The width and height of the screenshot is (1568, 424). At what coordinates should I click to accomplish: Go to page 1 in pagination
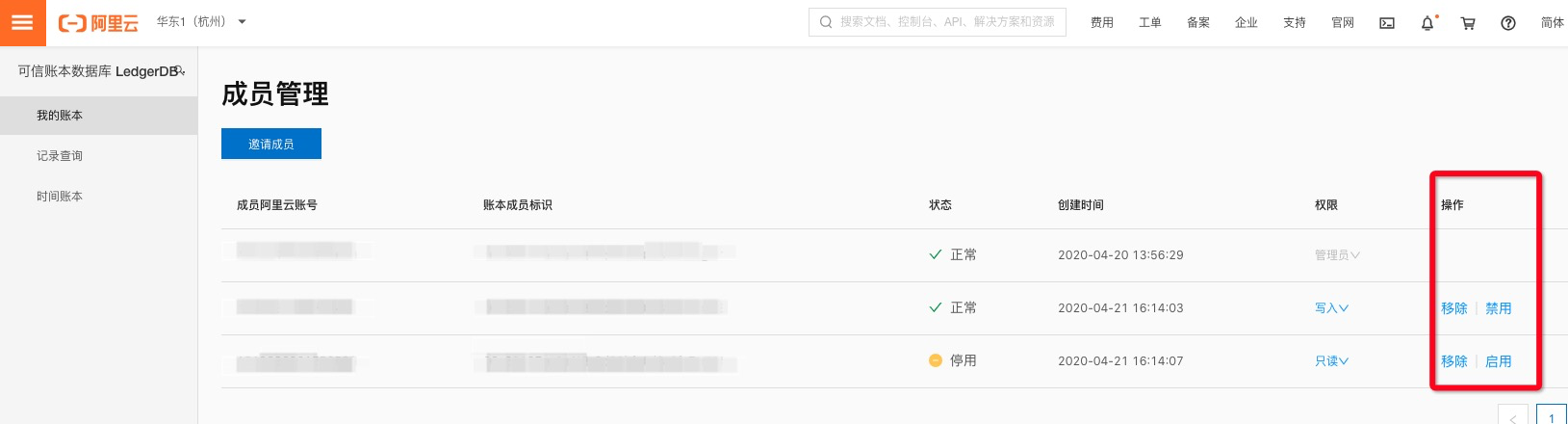click(x=1551, y=416)
